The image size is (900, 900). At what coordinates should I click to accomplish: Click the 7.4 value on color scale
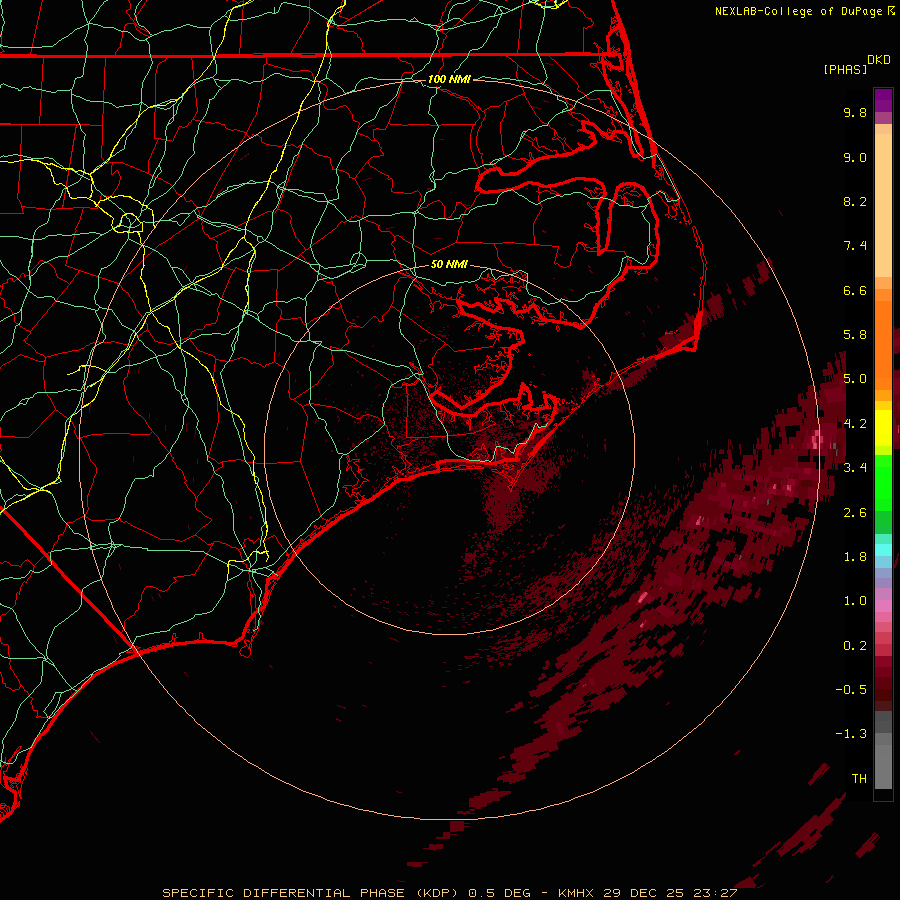(855, 246)
